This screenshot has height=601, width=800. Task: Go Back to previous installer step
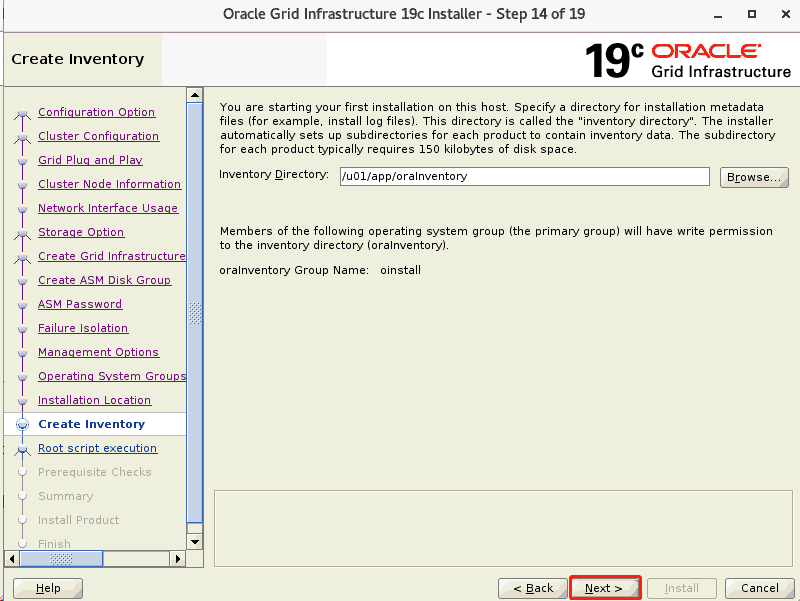point(533,588)
